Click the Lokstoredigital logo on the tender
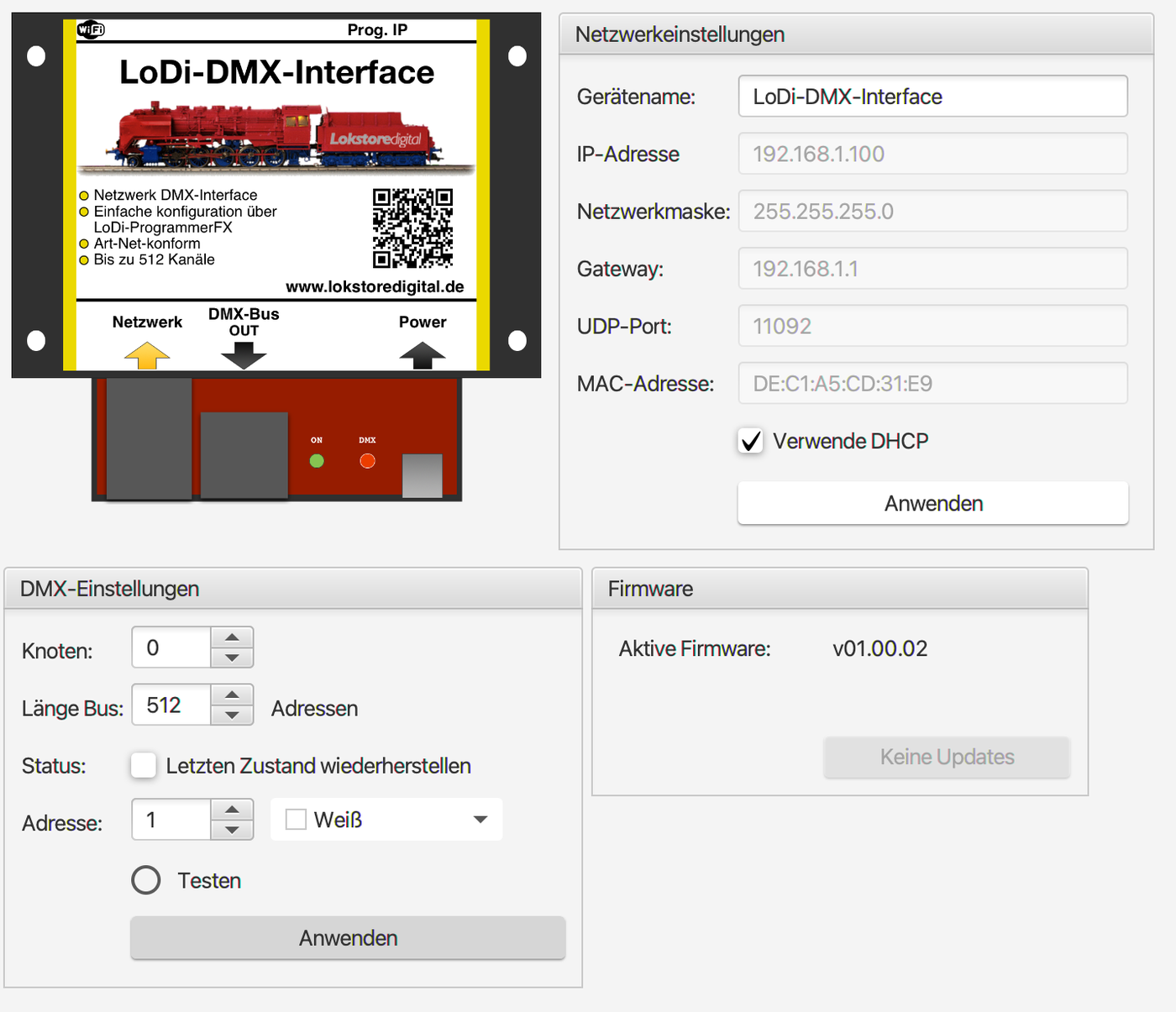The image size is (1176, 1012). click(375, 139)
